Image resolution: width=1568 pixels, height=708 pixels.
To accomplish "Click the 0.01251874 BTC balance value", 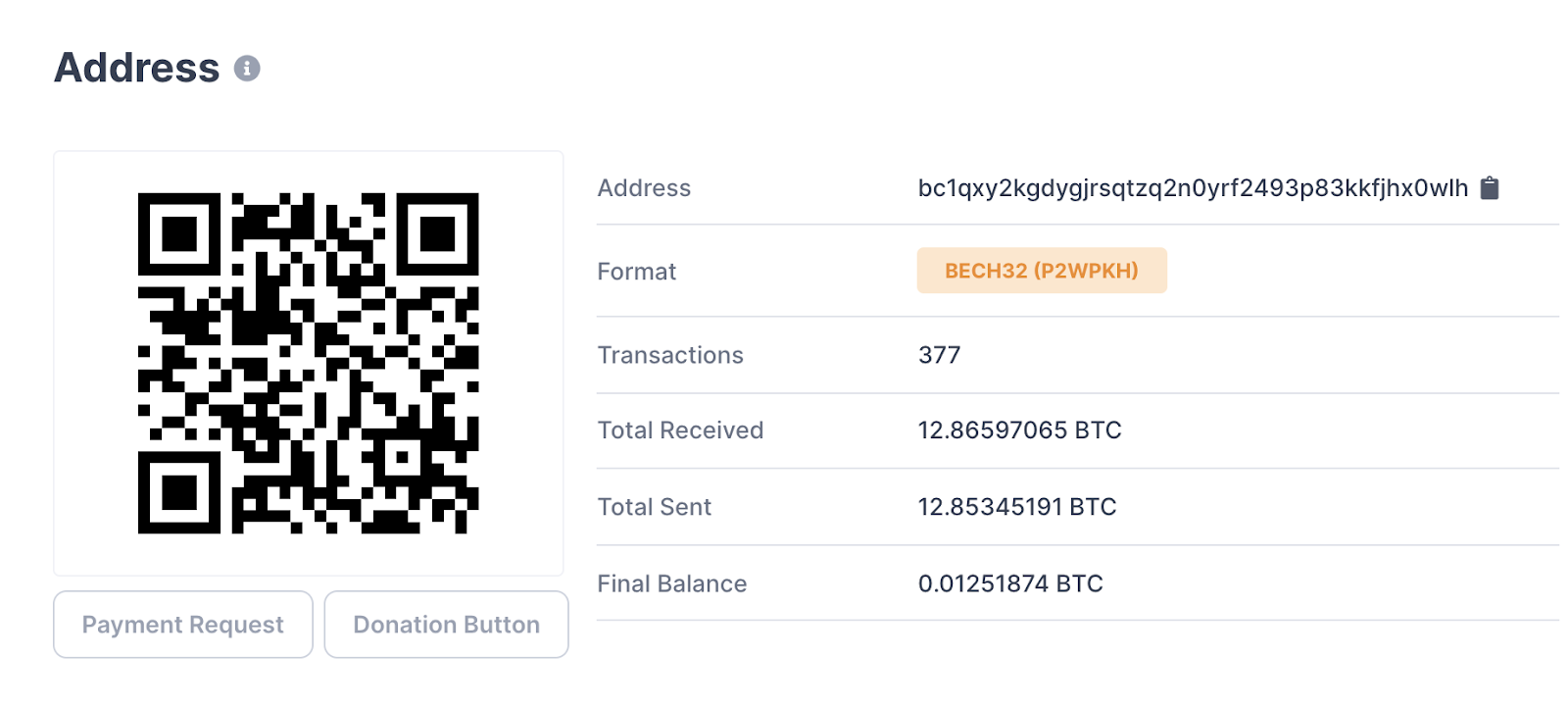I will pos(1010,584).
